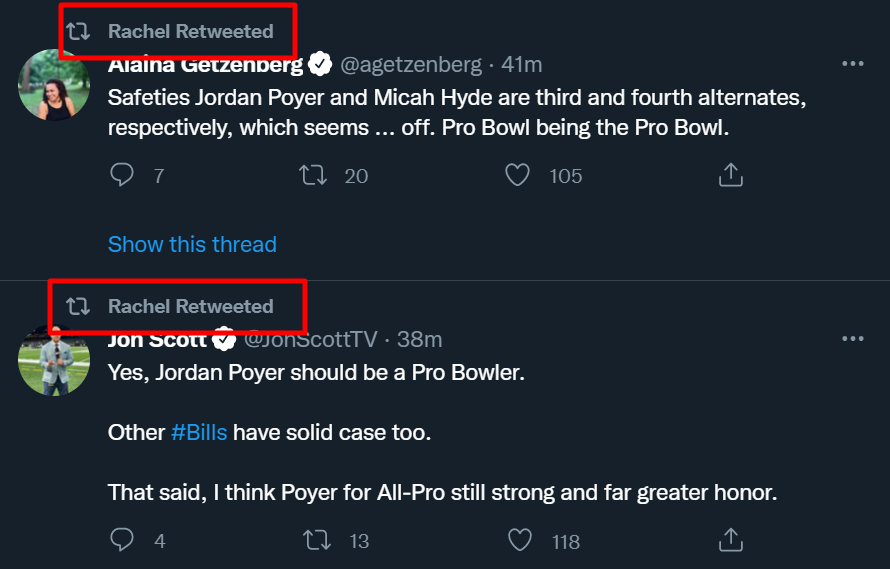
Task: Click first Rachel Retweeted label
Action: [191, 31]
